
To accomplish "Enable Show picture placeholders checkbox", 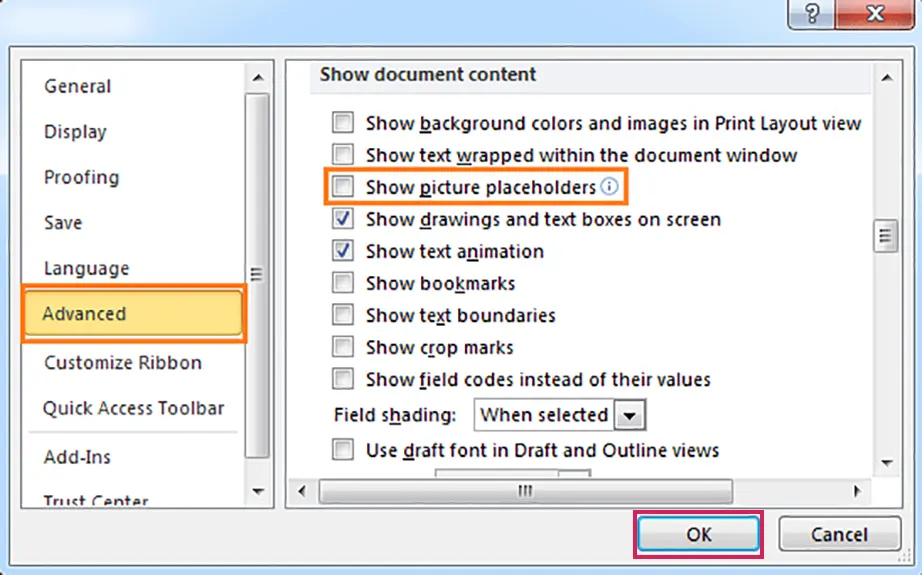I will coord(343,187).
